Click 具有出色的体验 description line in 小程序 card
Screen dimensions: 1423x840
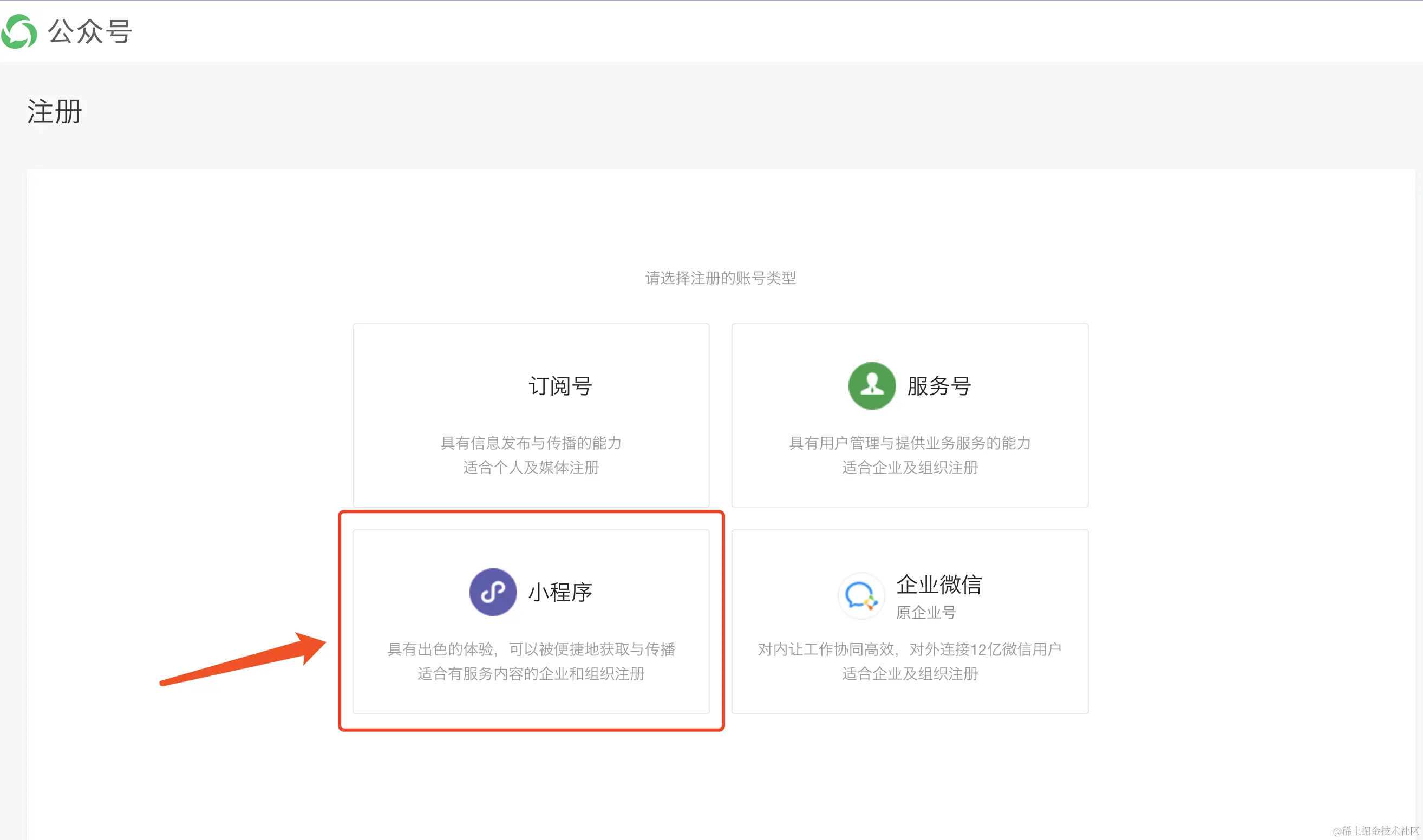531,649
